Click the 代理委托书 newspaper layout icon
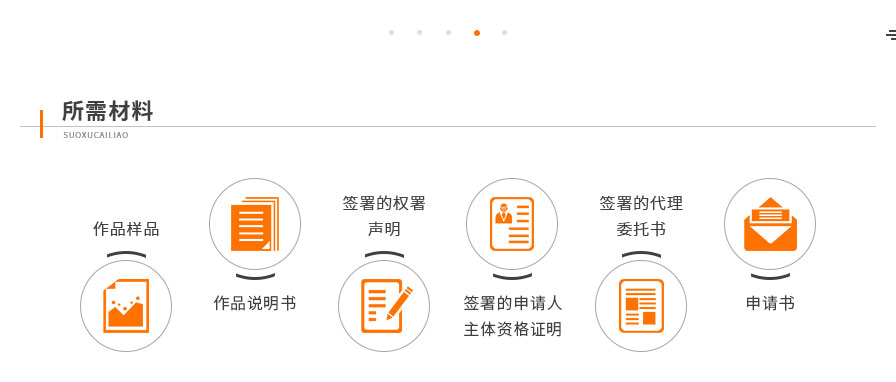 tap(641, 306)
